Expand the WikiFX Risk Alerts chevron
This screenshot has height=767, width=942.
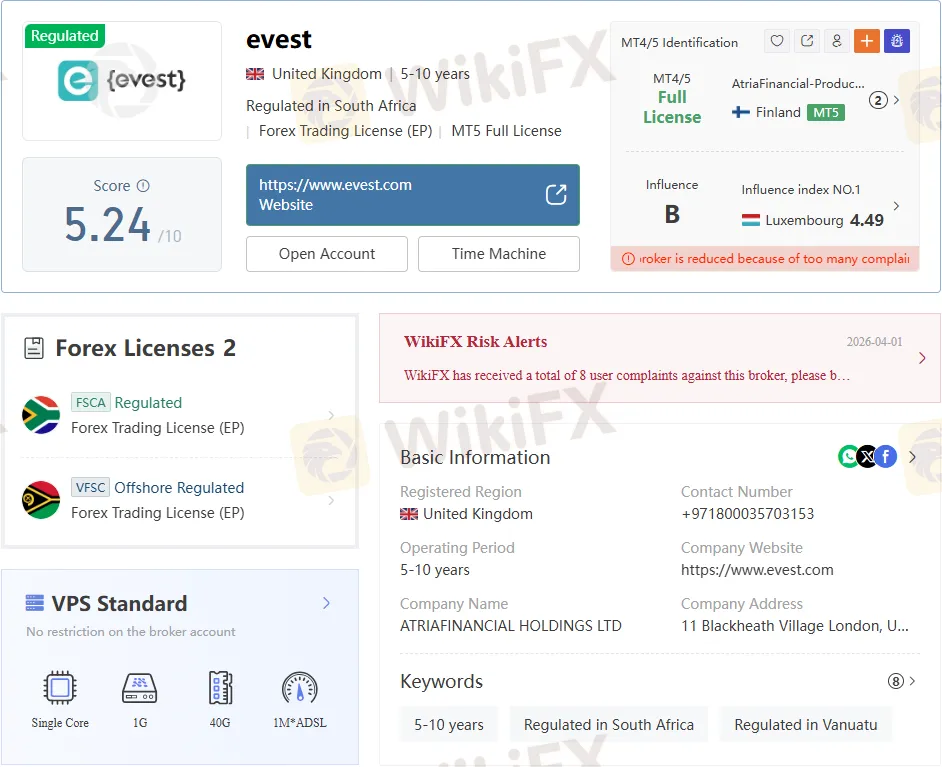[x=922, y=359]
